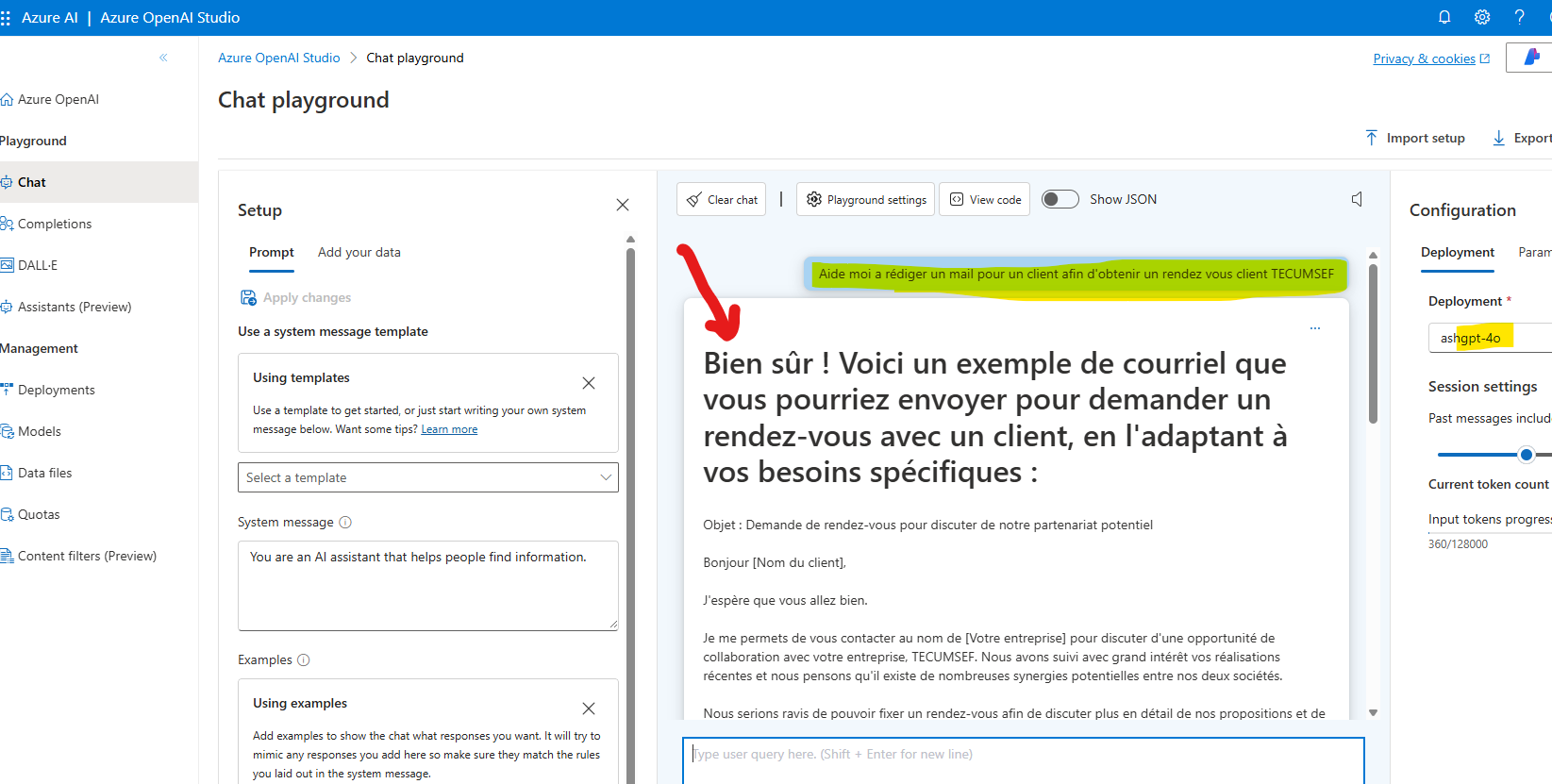Screen dimensions: 1552x784
Task: Open the settings gear in header
Action: click(1482, 17)
